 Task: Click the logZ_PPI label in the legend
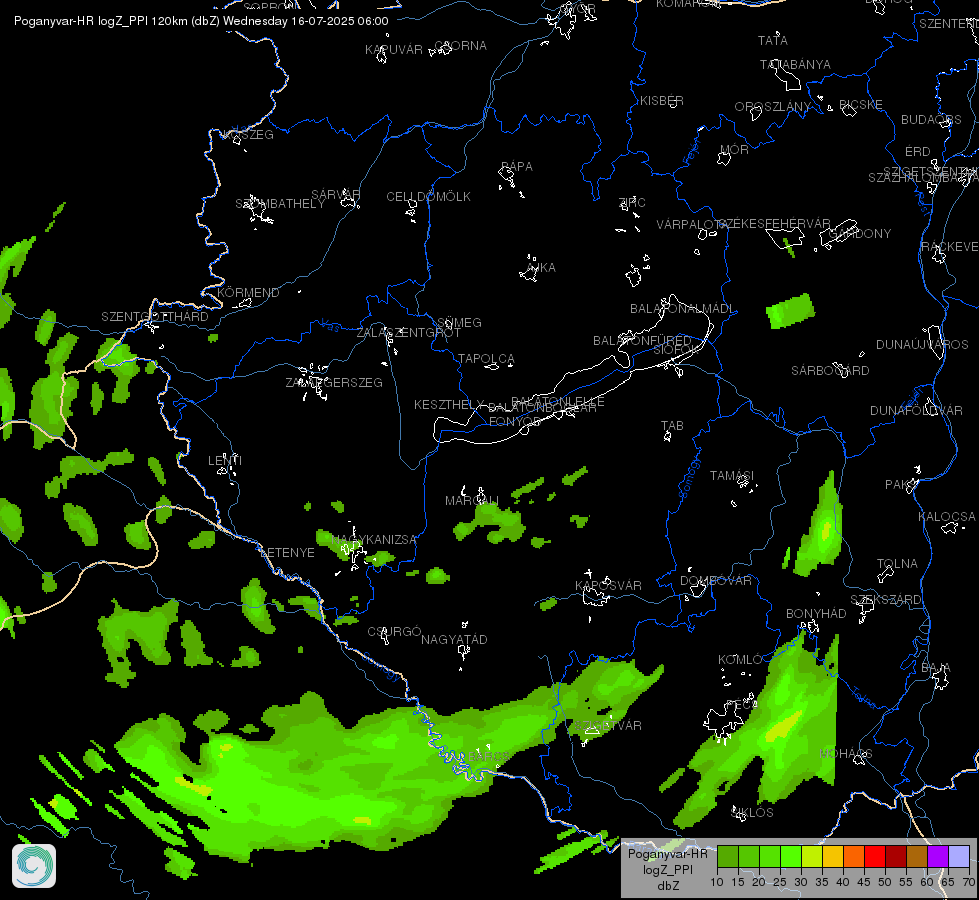tap(667, 869)
